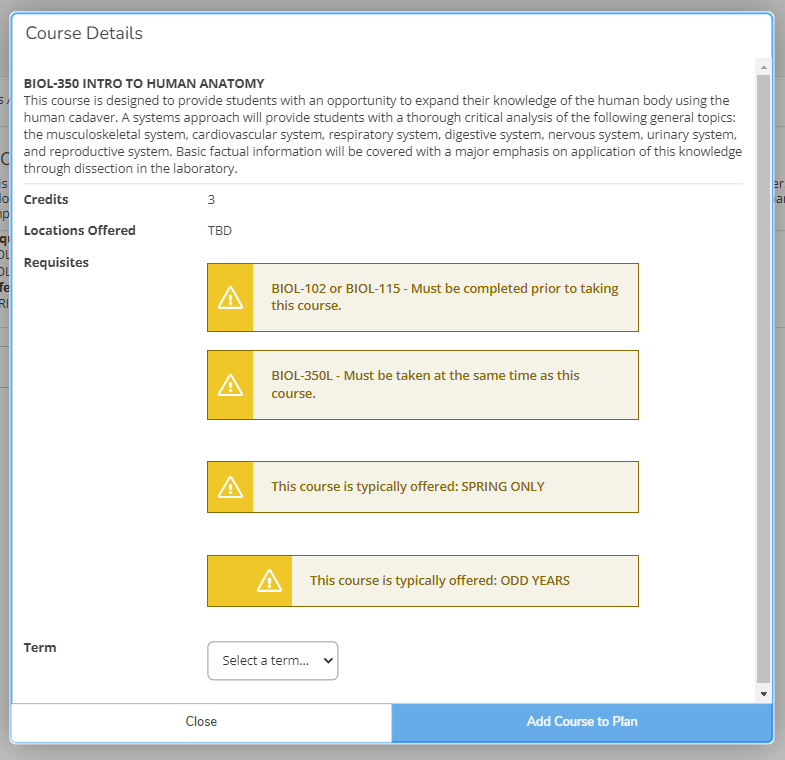Click the scrollbar up arrow
Screen dimensions: 785x760
tap(763, 67)
